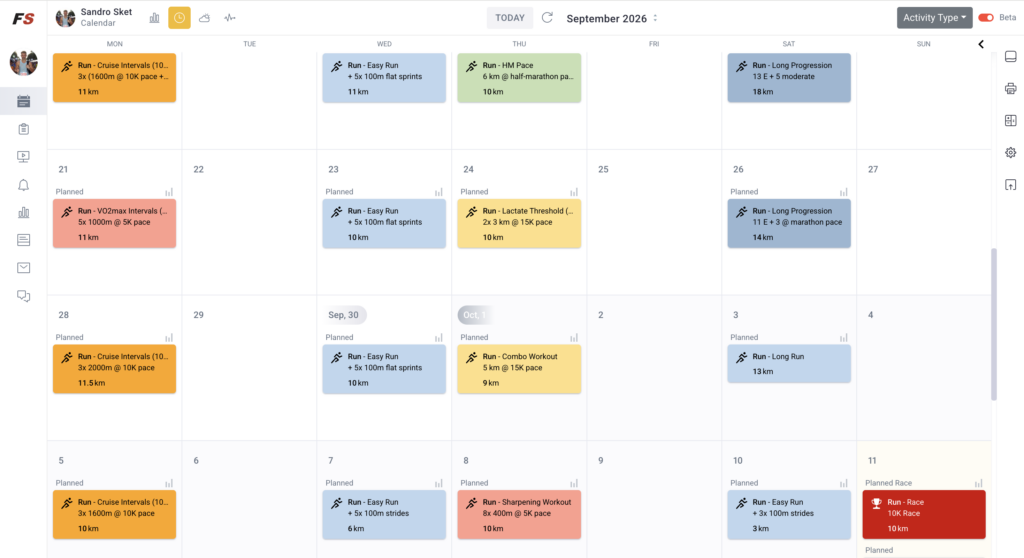Collapse the right side panel with the arrow

click(981, 44)
